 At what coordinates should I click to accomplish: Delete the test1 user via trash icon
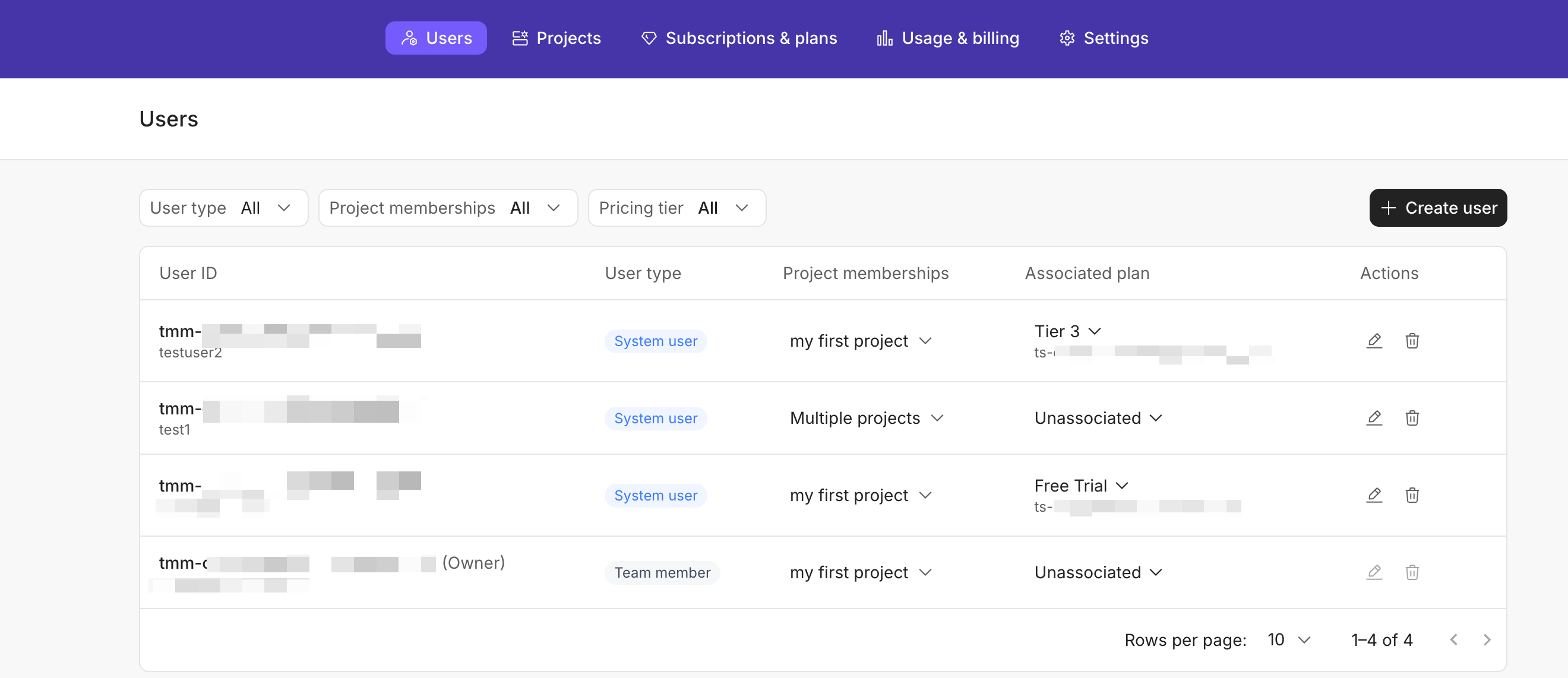pos(1412,418)
